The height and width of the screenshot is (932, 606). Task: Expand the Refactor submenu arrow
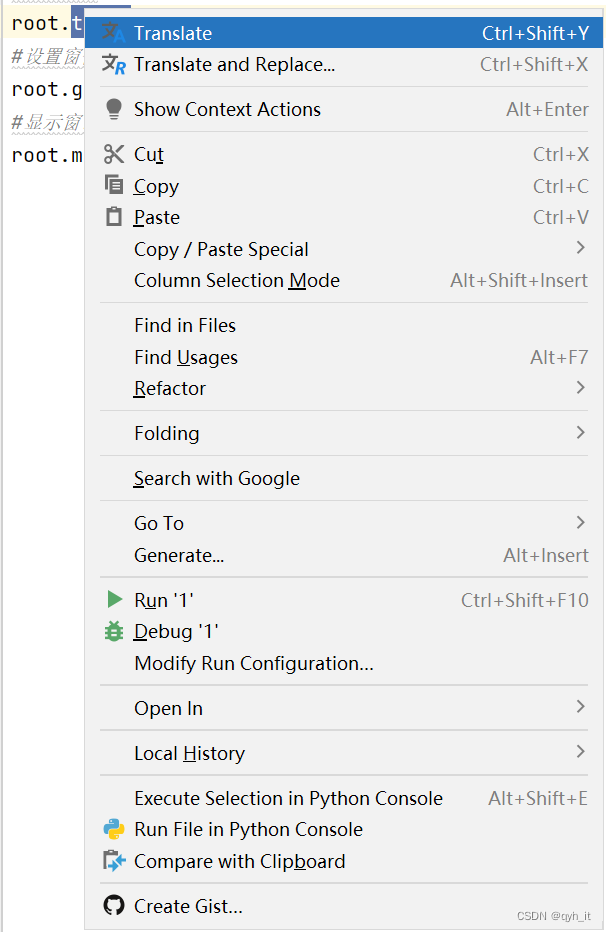pyautogui.click(x=580, y=388)
